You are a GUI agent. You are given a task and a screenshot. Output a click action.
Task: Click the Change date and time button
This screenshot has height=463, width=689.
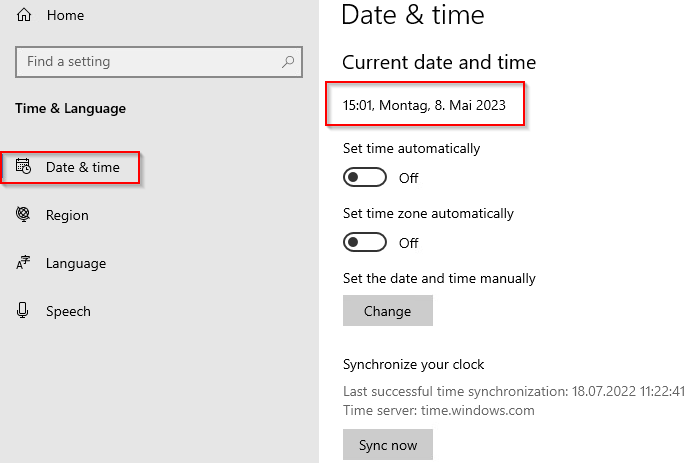click(388, 311)
